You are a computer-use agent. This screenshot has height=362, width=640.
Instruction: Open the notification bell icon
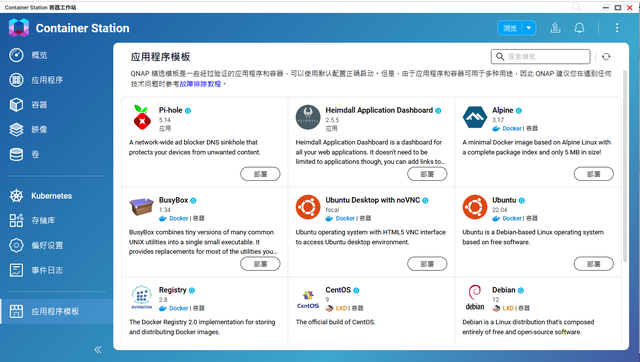pos(579,28)
